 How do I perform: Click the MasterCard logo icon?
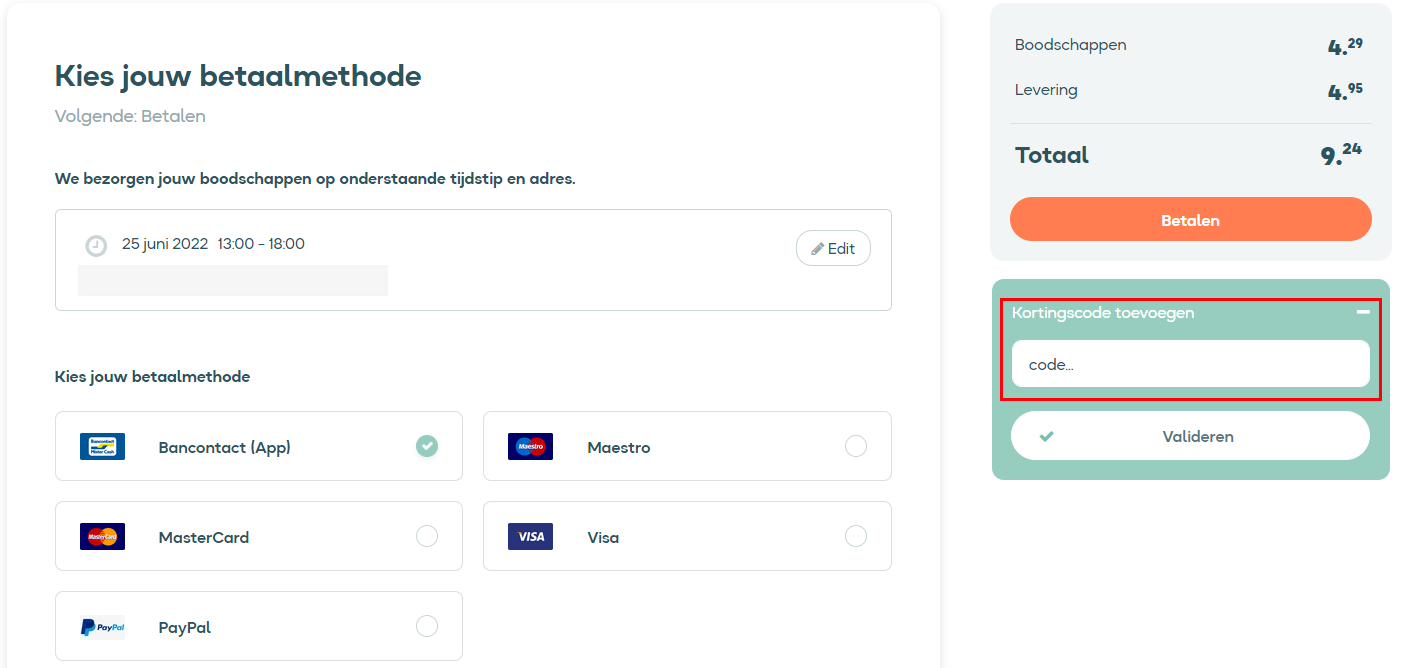click(102, 536)
